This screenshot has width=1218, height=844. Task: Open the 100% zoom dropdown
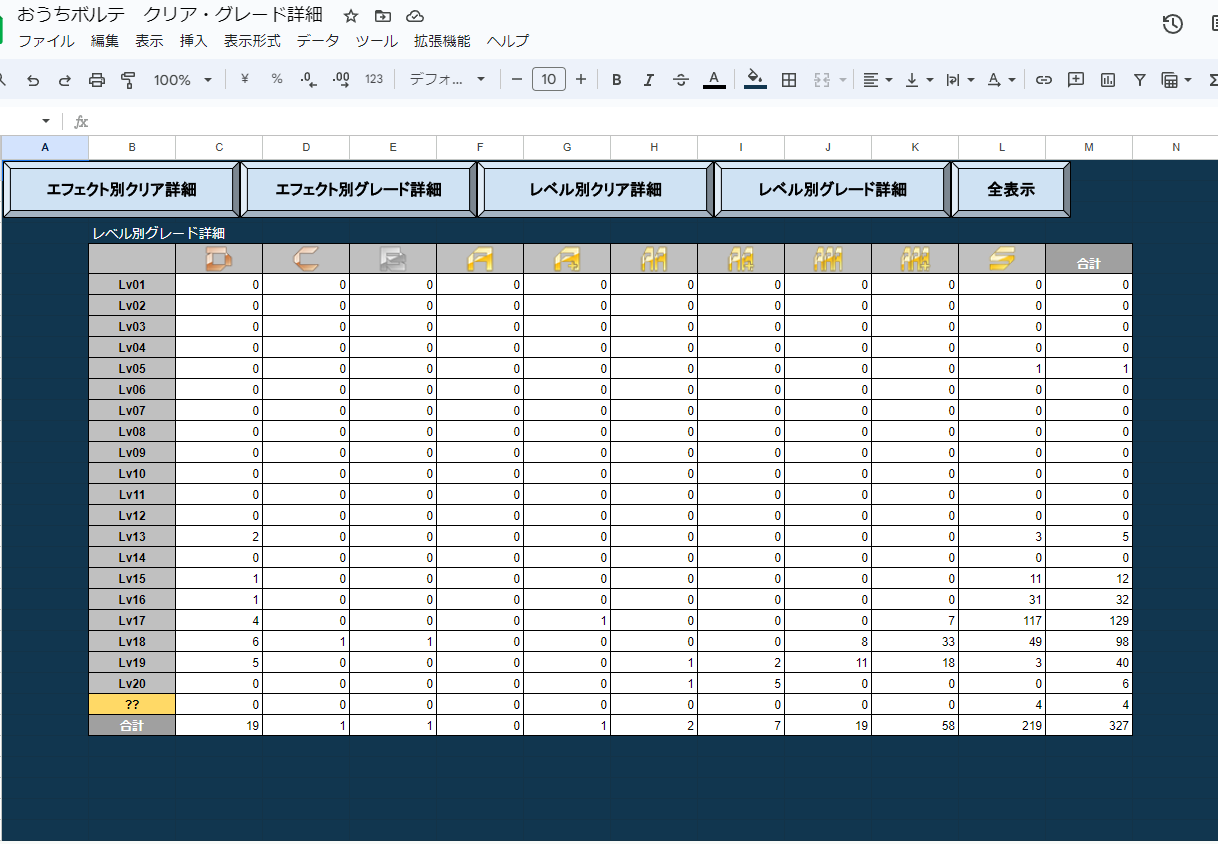pos(182,80)
